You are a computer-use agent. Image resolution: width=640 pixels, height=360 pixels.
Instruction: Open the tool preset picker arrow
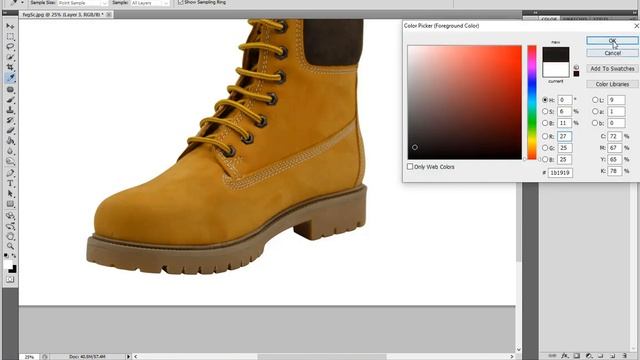[x=22, y=3]
